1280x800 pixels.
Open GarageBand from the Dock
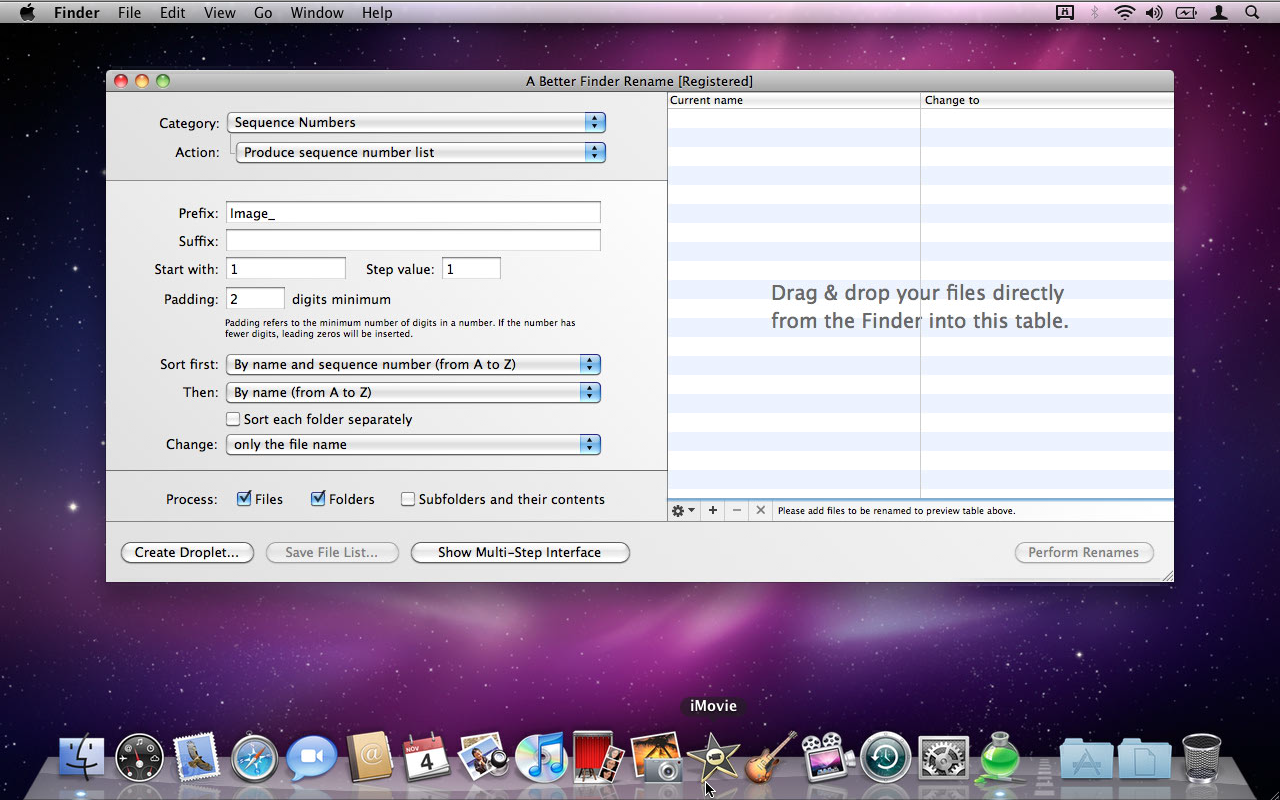click(x=771, y=757)
